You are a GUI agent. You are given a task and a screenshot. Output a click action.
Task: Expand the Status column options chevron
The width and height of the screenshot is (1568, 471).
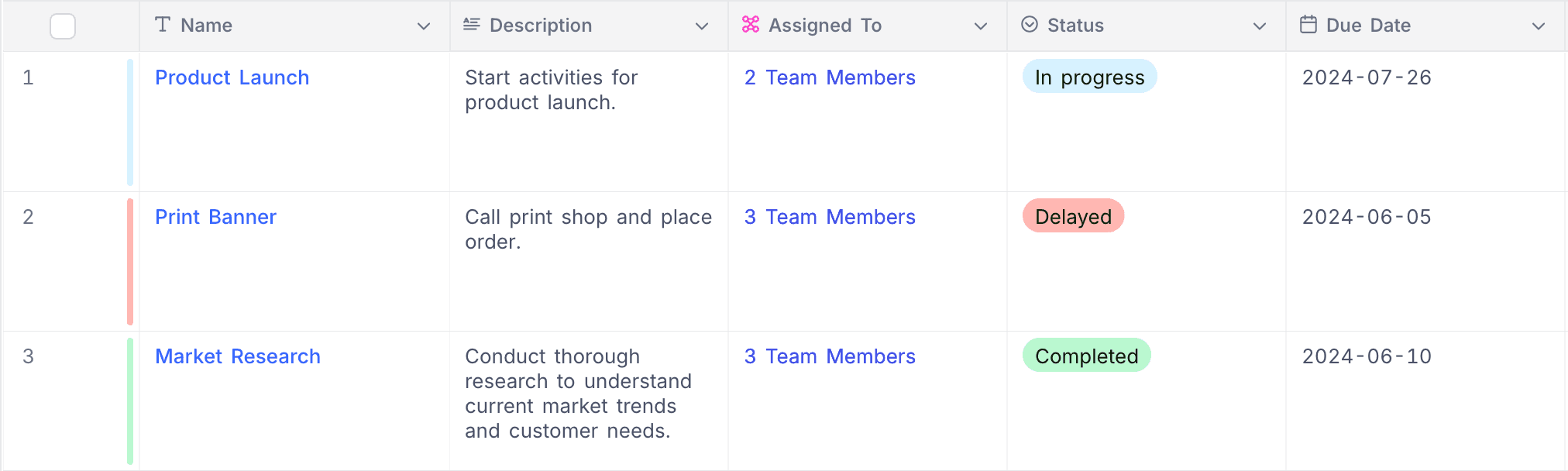coord(1260,26)
